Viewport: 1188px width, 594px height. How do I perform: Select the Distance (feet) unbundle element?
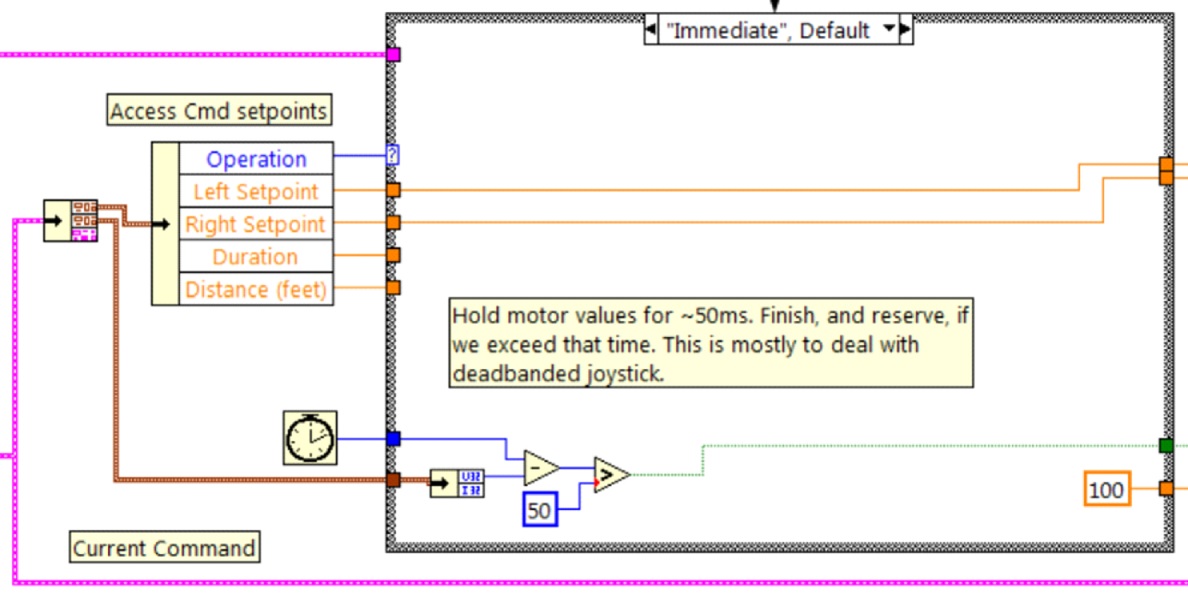tap(256, 289)
